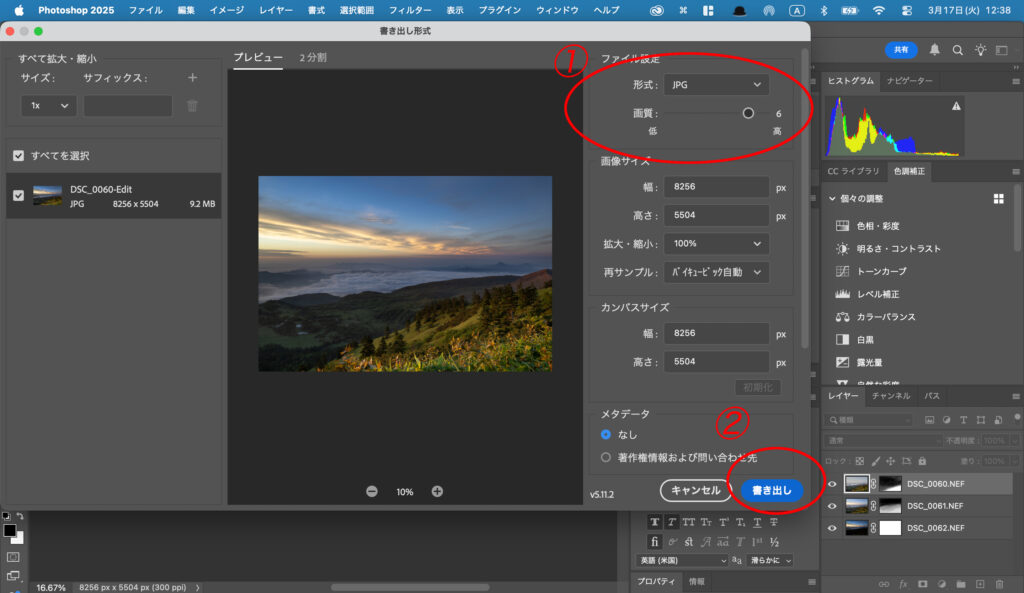The image size is (1024, 593).
Task: Hide the DSC_0061.NEF layer
Action: tap(831, 505)
